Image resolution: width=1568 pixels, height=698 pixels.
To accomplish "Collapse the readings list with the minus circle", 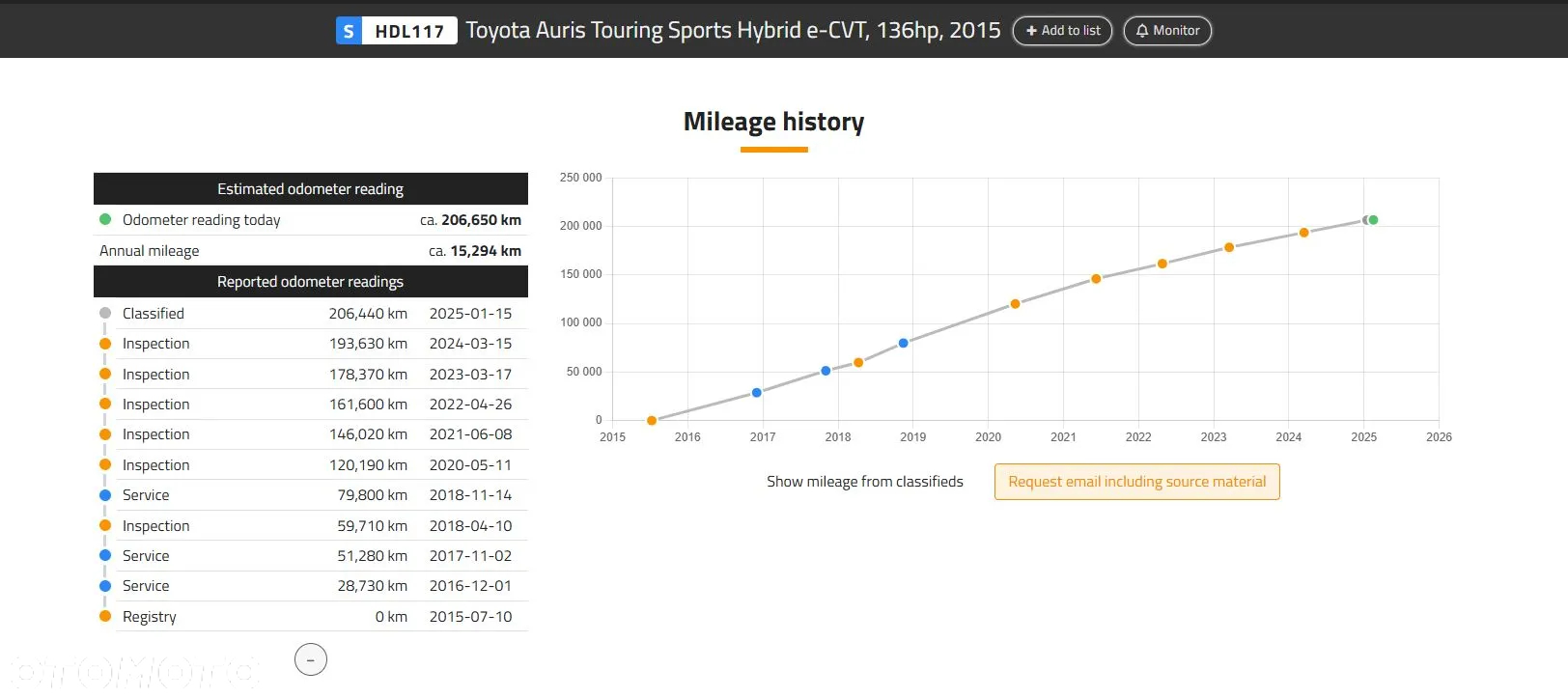I will point(310,659).
